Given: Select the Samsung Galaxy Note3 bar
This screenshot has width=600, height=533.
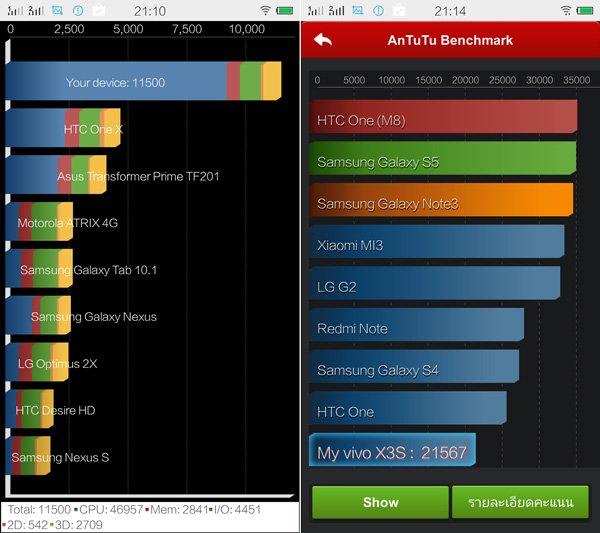Looking at the screenshot, I should (441, 200).
